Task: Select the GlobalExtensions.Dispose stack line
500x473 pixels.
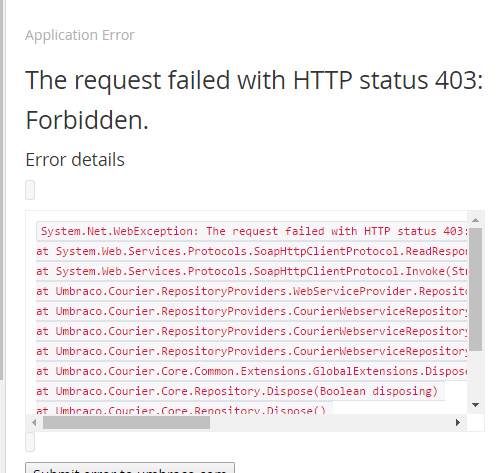Action: pos(252,371)
